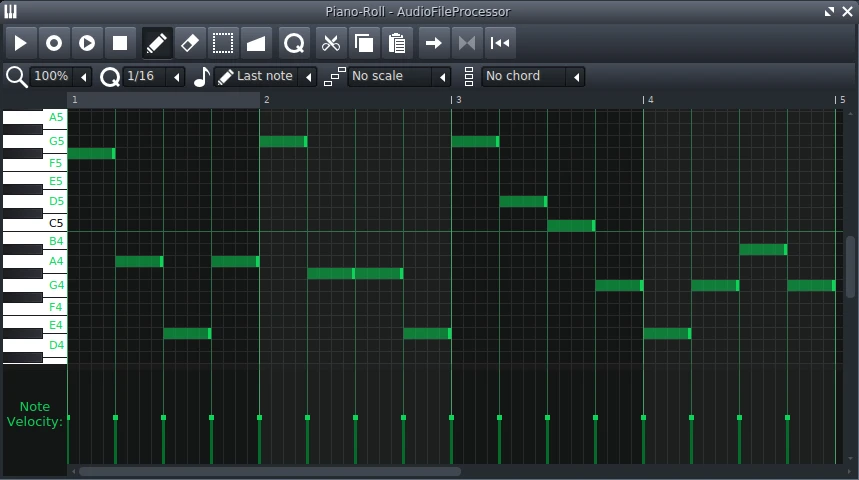
Task: Click the quantization Q icon beside 1/16
Action: coord(110,77)
